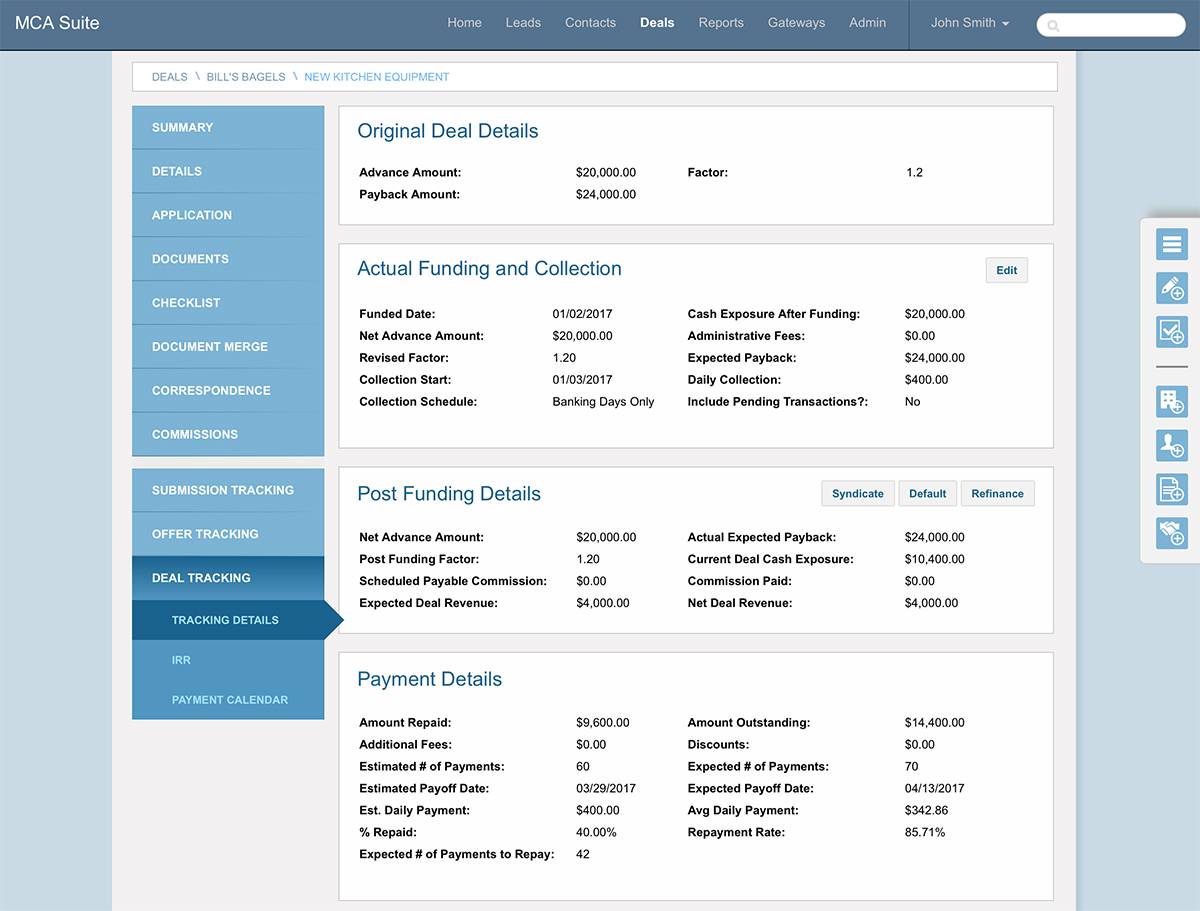Select the Deals navigation item
Image resolution: width=1200 pixels, height=911 pixels.
657,23
